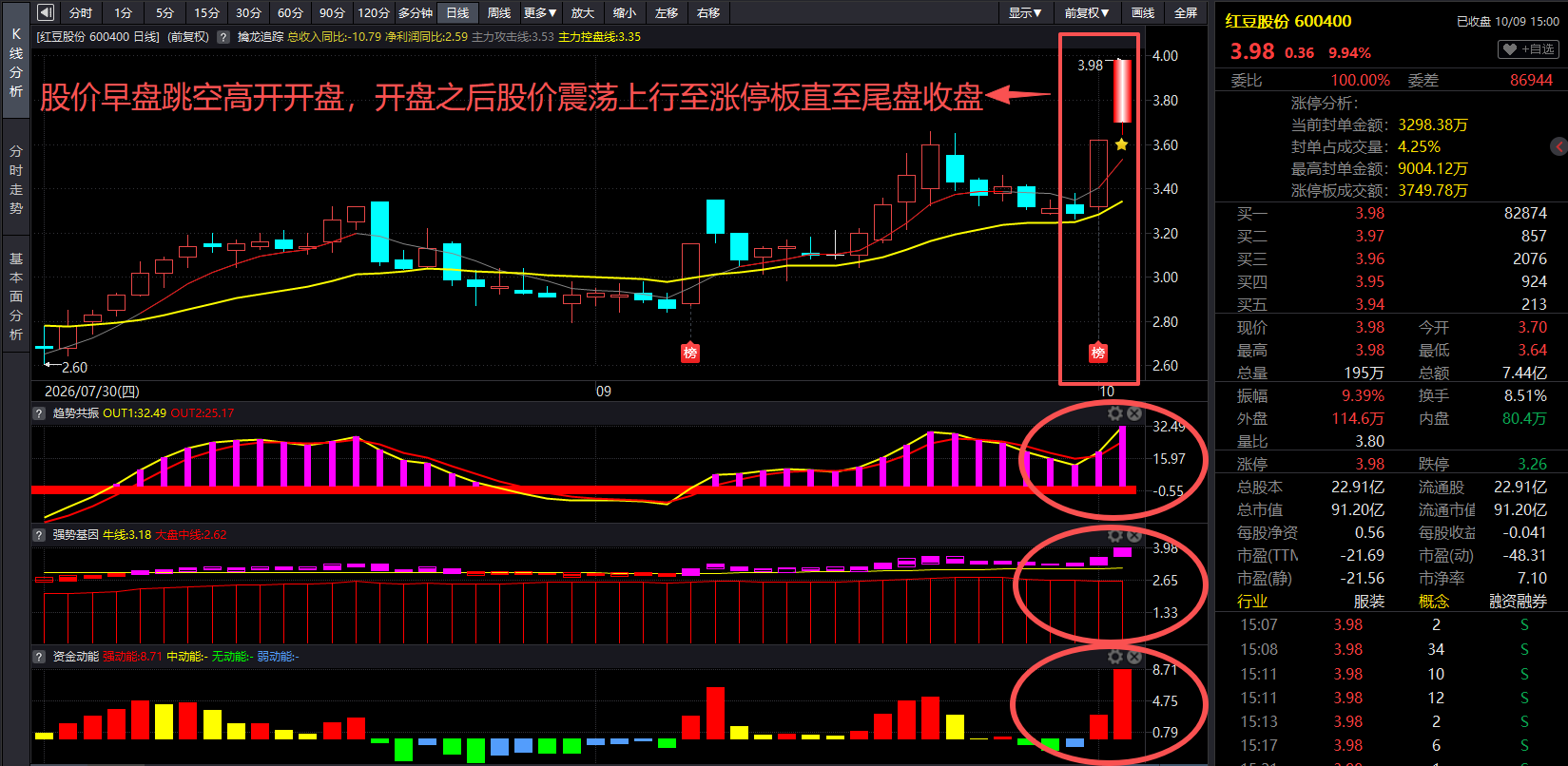Open the 更多 periods dropdown
The width and height of the screenshot is (1568, 766).
coord(540,12)
